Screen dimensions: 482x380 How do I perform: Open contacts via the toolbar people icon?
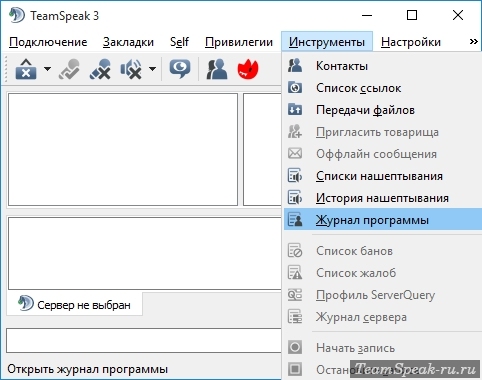point(217,69)
